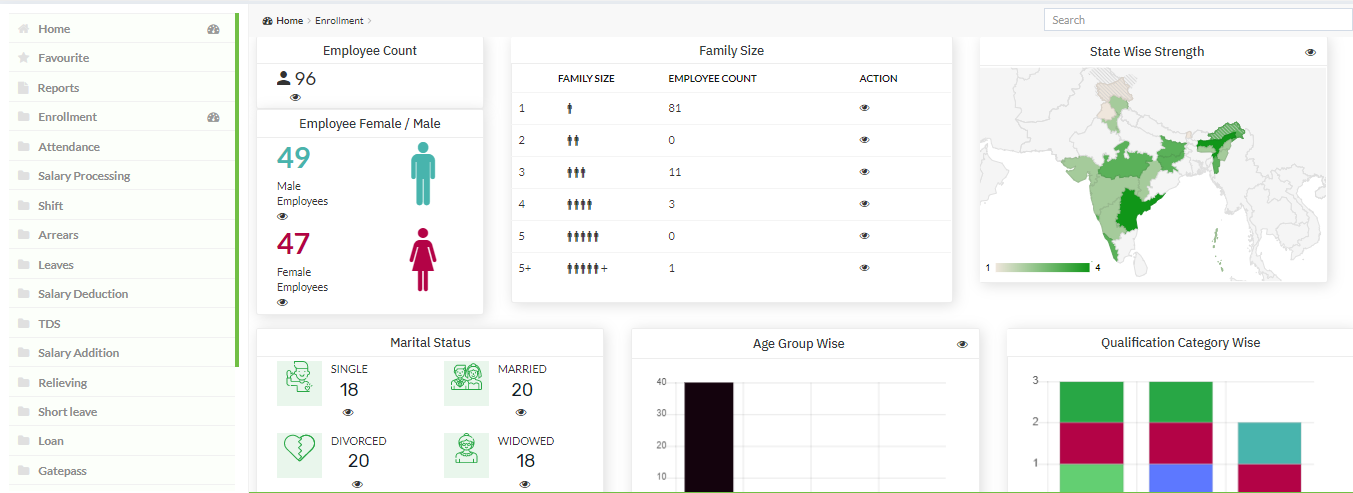Screen dimensions: 1353x493
Task: Open the Enrollment dashboard gauge icon in sidebar
Action: (x=213, y=117)
